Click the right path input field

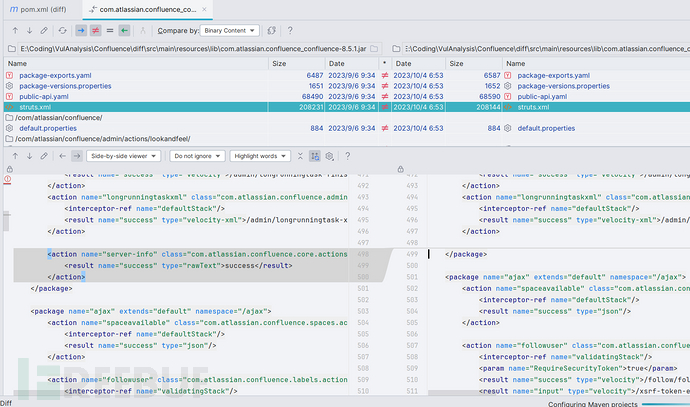(546, 49)
